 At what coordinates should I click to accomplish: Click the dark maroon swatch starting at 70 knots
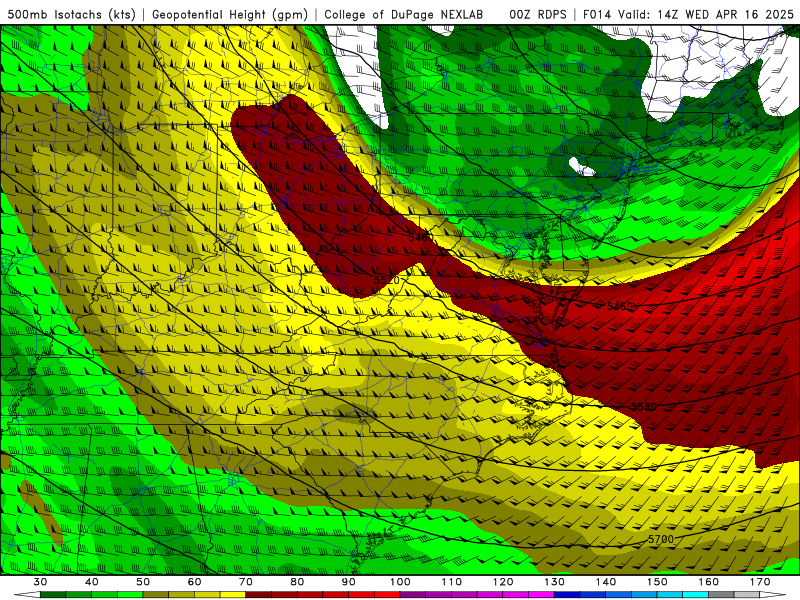coord(259,595)
